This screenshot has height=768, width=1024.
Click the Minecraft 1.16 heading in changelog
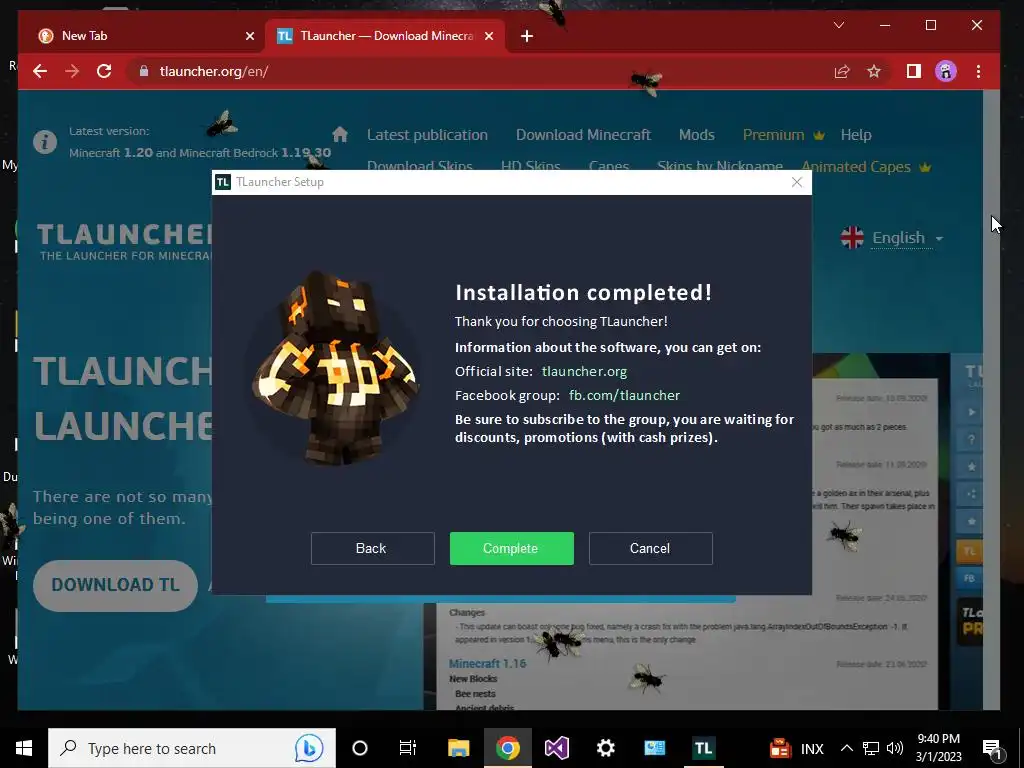[x=487, y=664]
